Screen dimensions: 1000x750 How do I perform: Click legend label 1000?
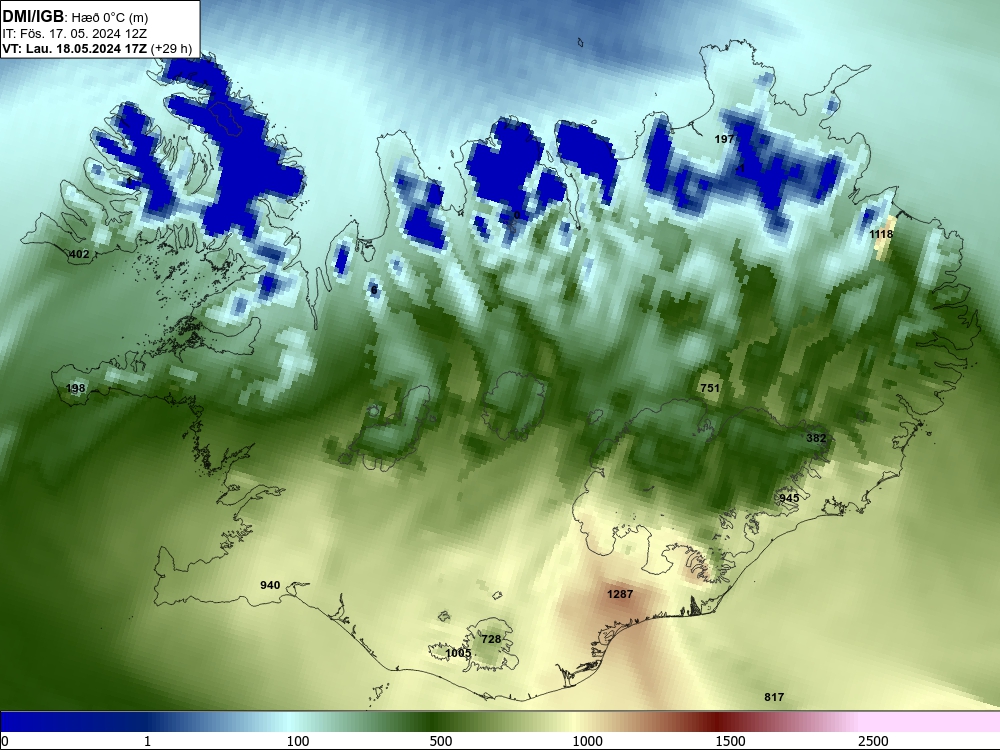click(587, 741)
